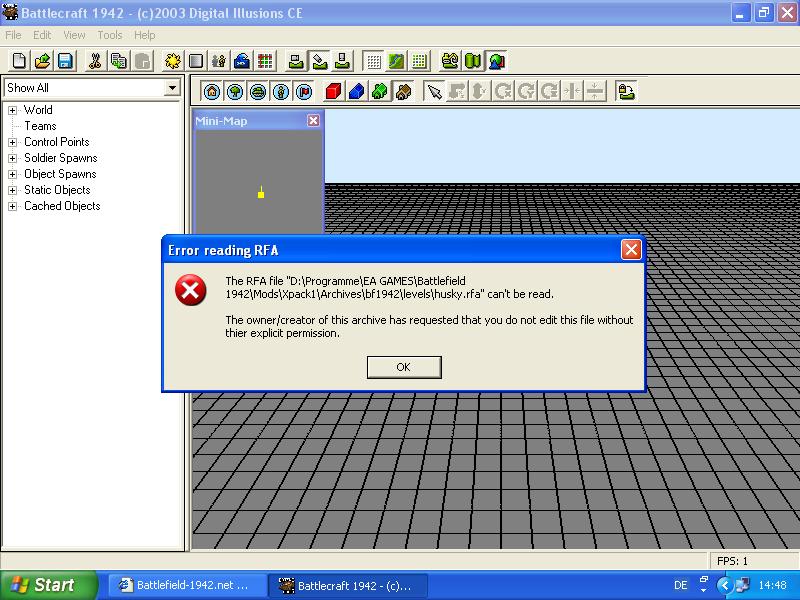Toggle the tree vegetation filter button

tap(235, 92)
